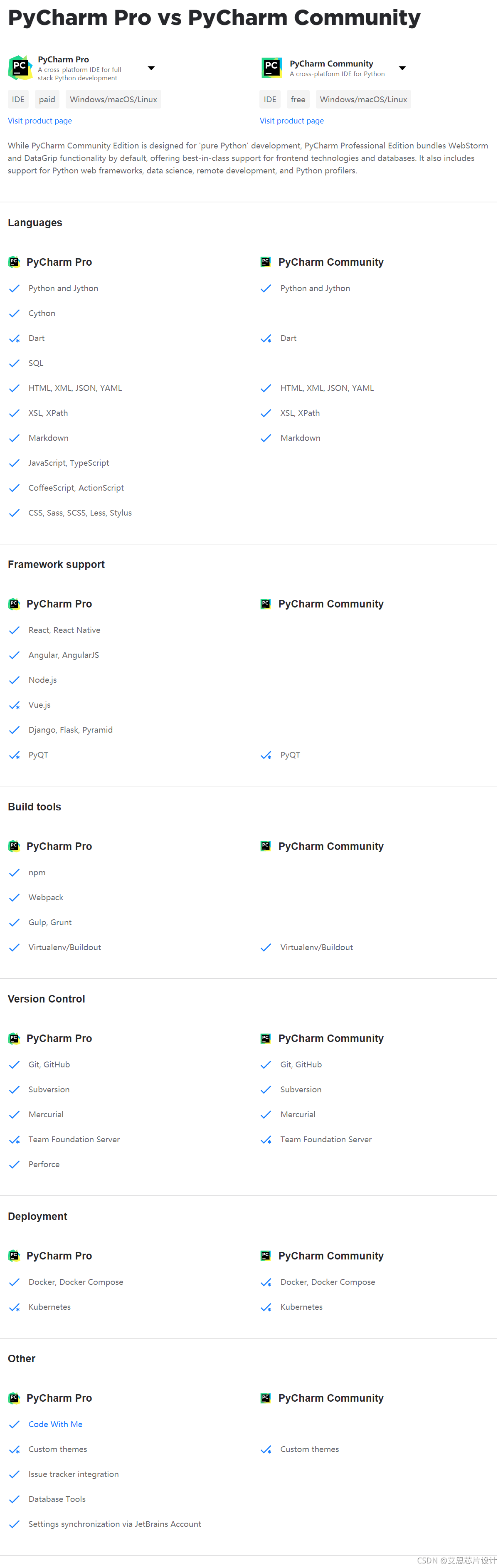503x1568 pixels.
Task: Visit product page for PyCharm Pro
Action: (x=39, y=121)
